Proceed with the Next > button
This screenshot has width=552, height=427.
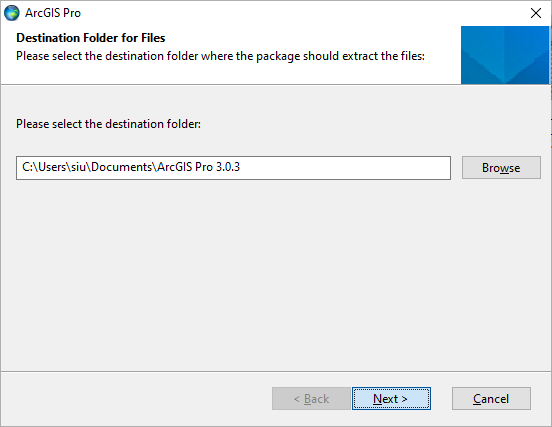[391, 398]
